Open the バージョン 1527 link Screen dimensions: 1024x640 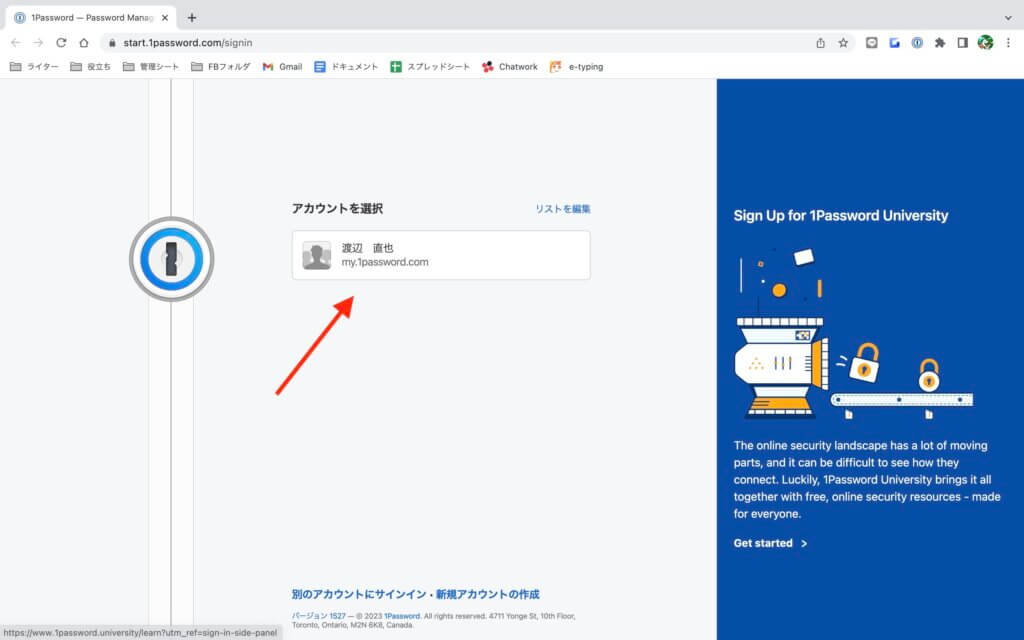click(x=319, y=616)
